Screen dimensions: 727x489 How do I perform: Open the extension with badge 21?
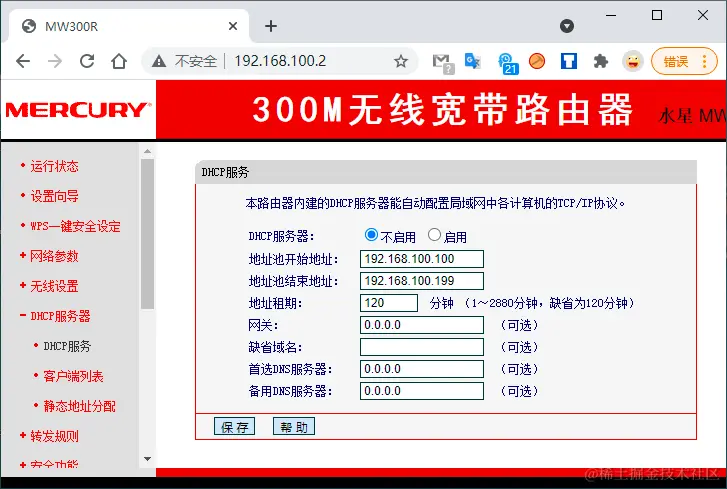(x=507, y=63)
